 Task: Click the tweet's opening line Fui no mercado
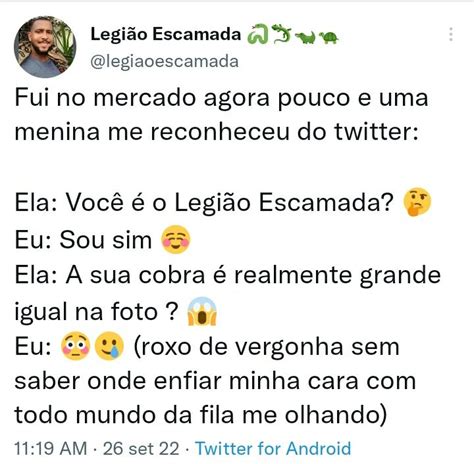pyautogui.click(x=222, y=98)
